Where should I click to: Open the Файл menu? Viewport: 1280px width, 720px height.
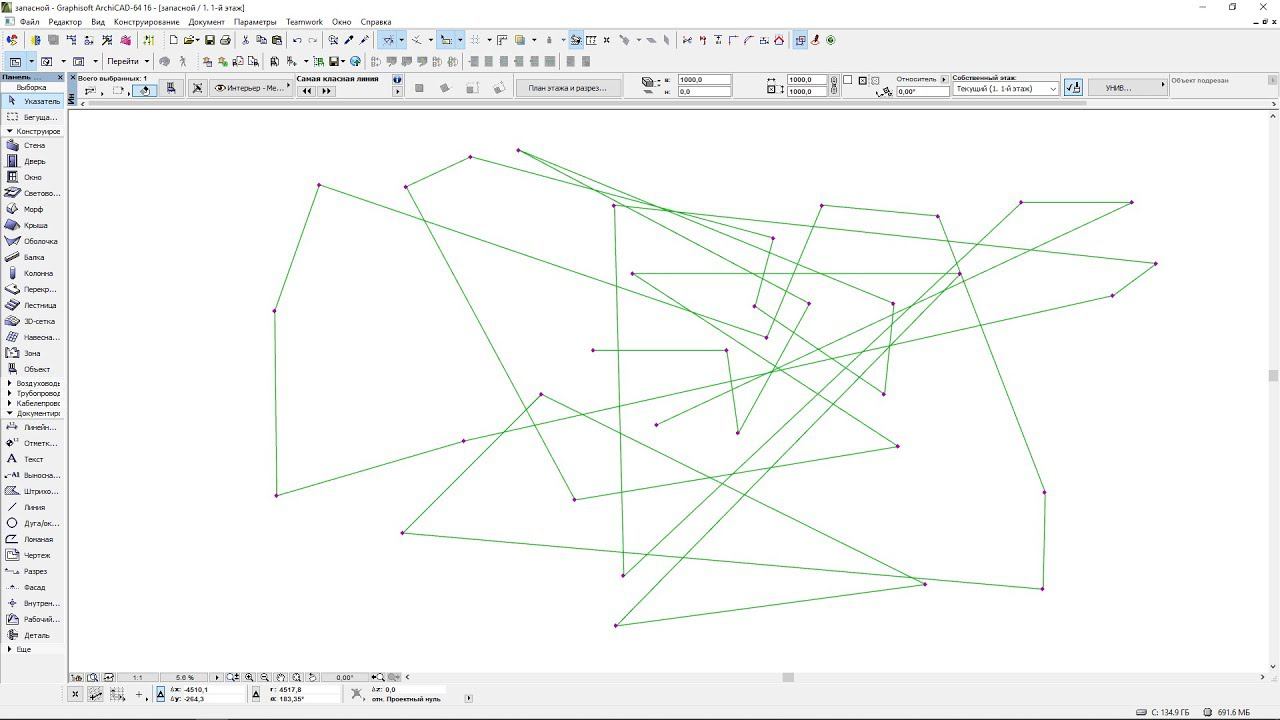tap(29, 22)
